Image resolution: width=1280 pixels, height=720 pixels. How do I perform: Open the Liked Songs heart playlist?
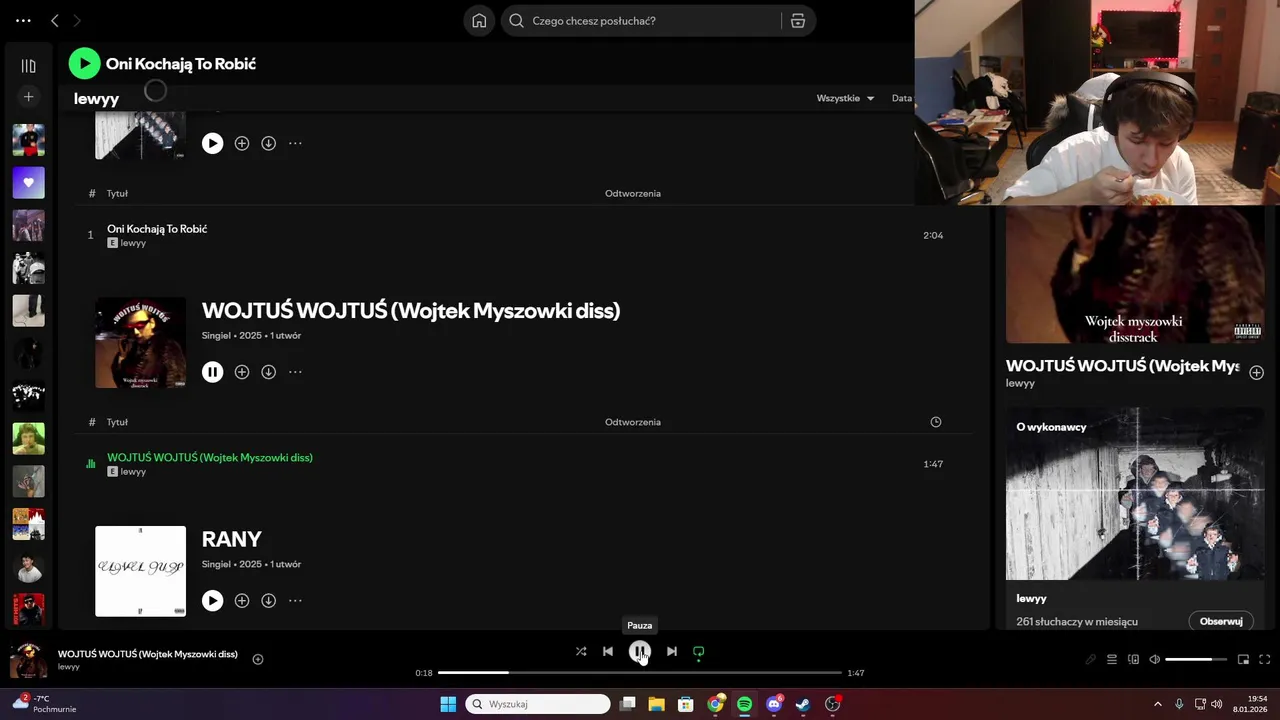28,183
